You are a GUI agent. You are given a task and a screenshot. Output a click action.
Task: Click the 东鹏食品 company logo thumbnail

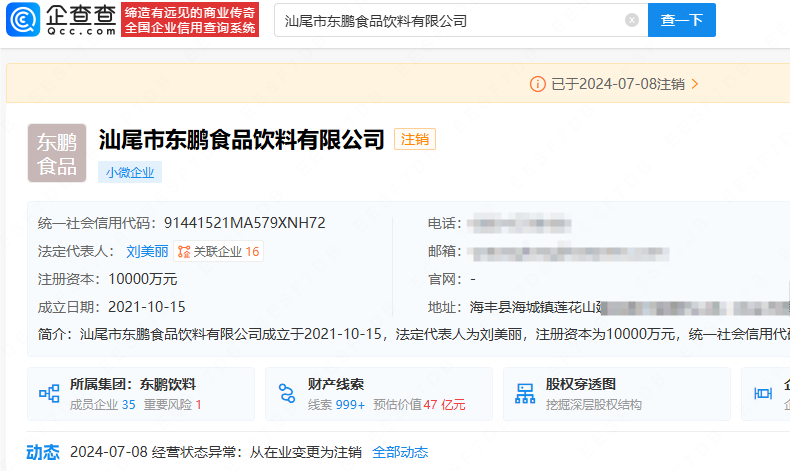tap(57, 153)
